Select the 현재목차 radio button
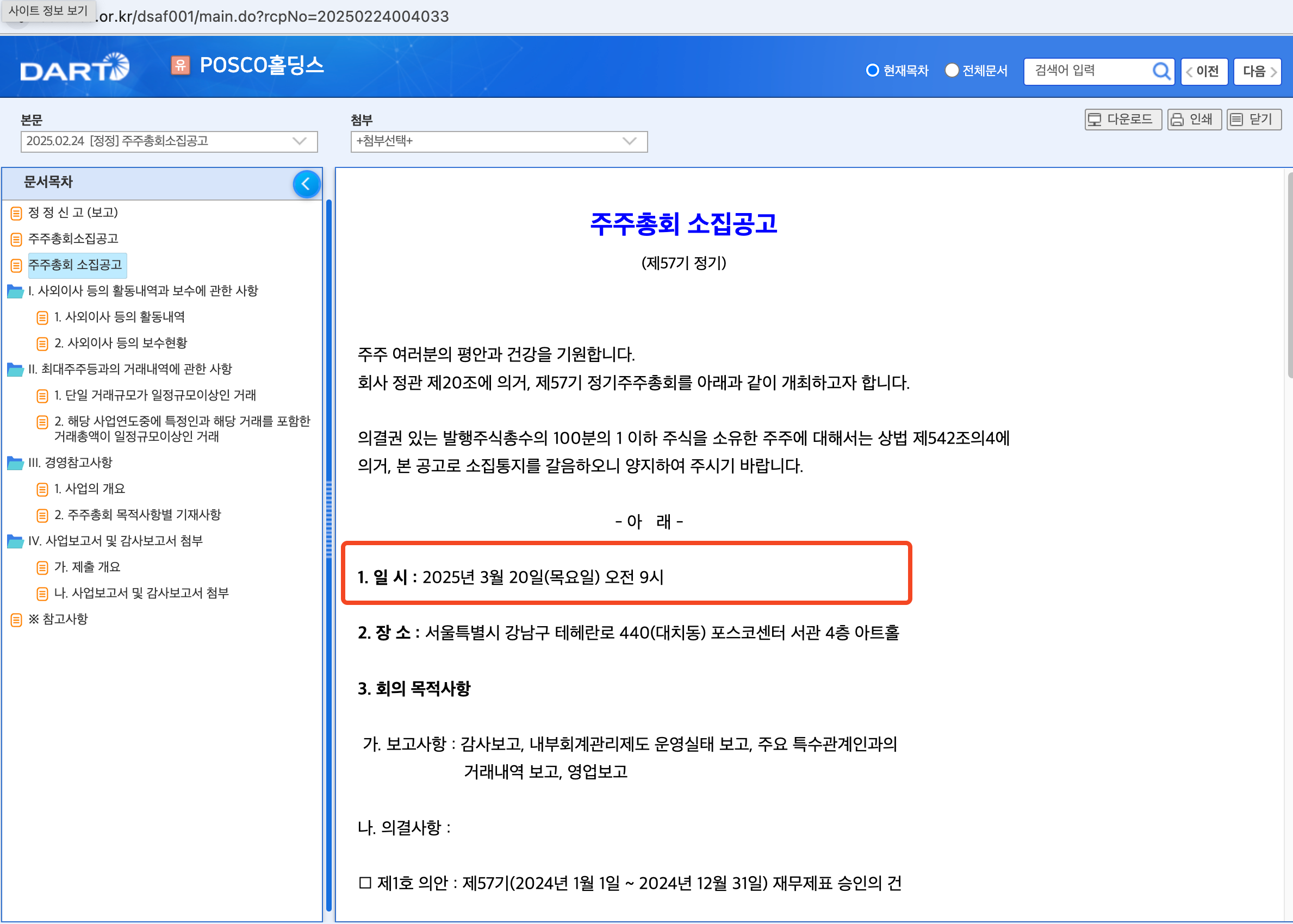The width and height of the screenshot is (1293, 924). pyautogui.click(x=872, y=71)
